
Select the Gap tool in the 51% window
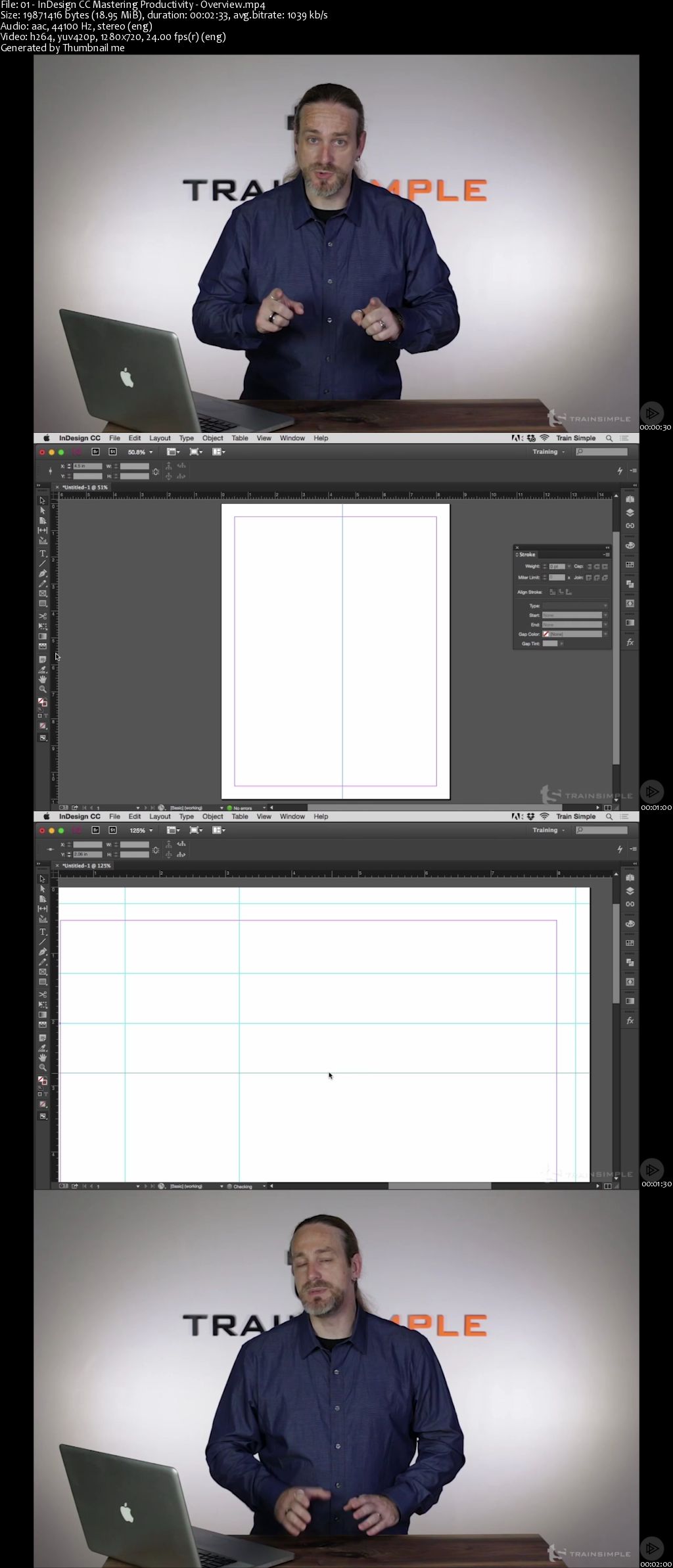click(x=43, y=530)
